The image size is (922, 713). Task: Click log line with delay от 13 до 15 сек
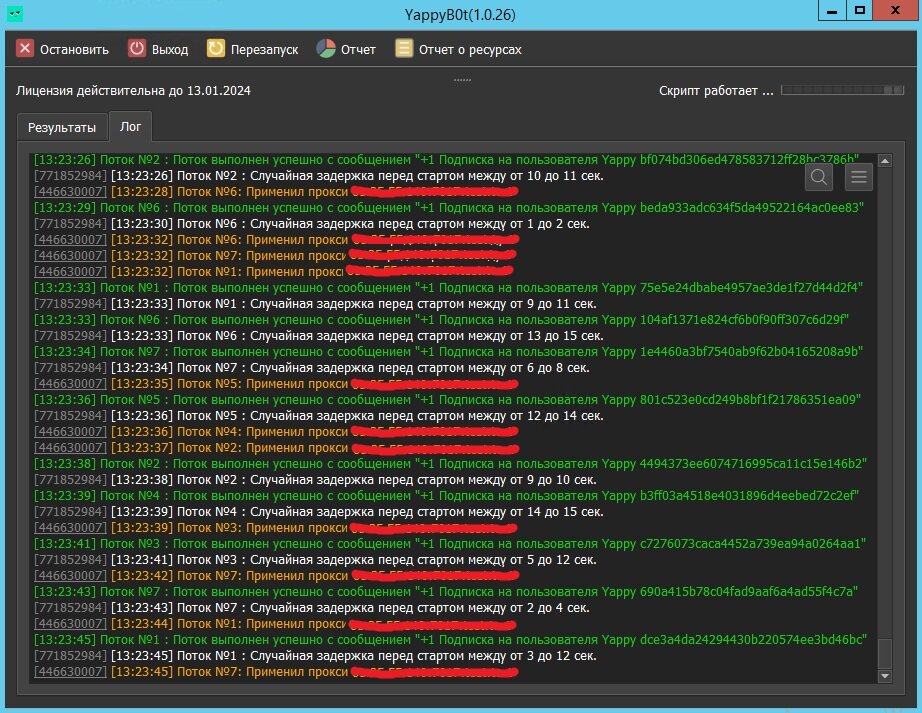pyautogui.click(x=319, y=336)
